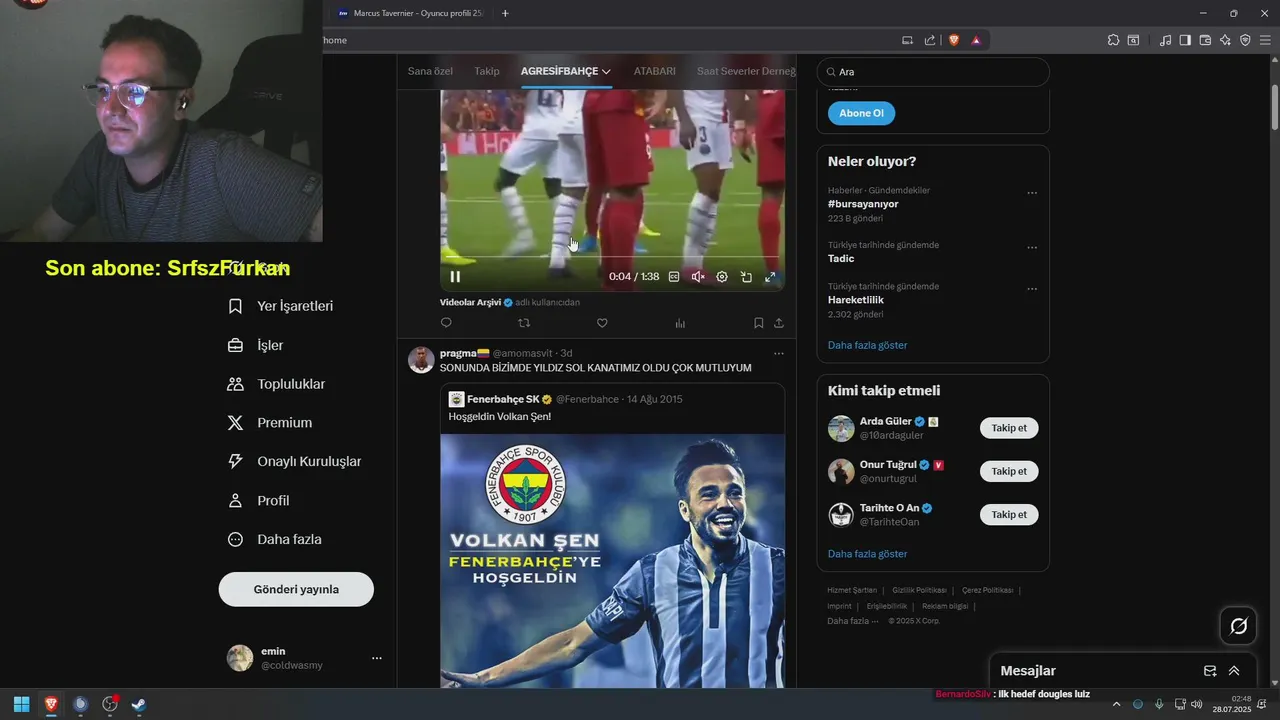Follow Arda Güler

click(x=1009, y=428)
